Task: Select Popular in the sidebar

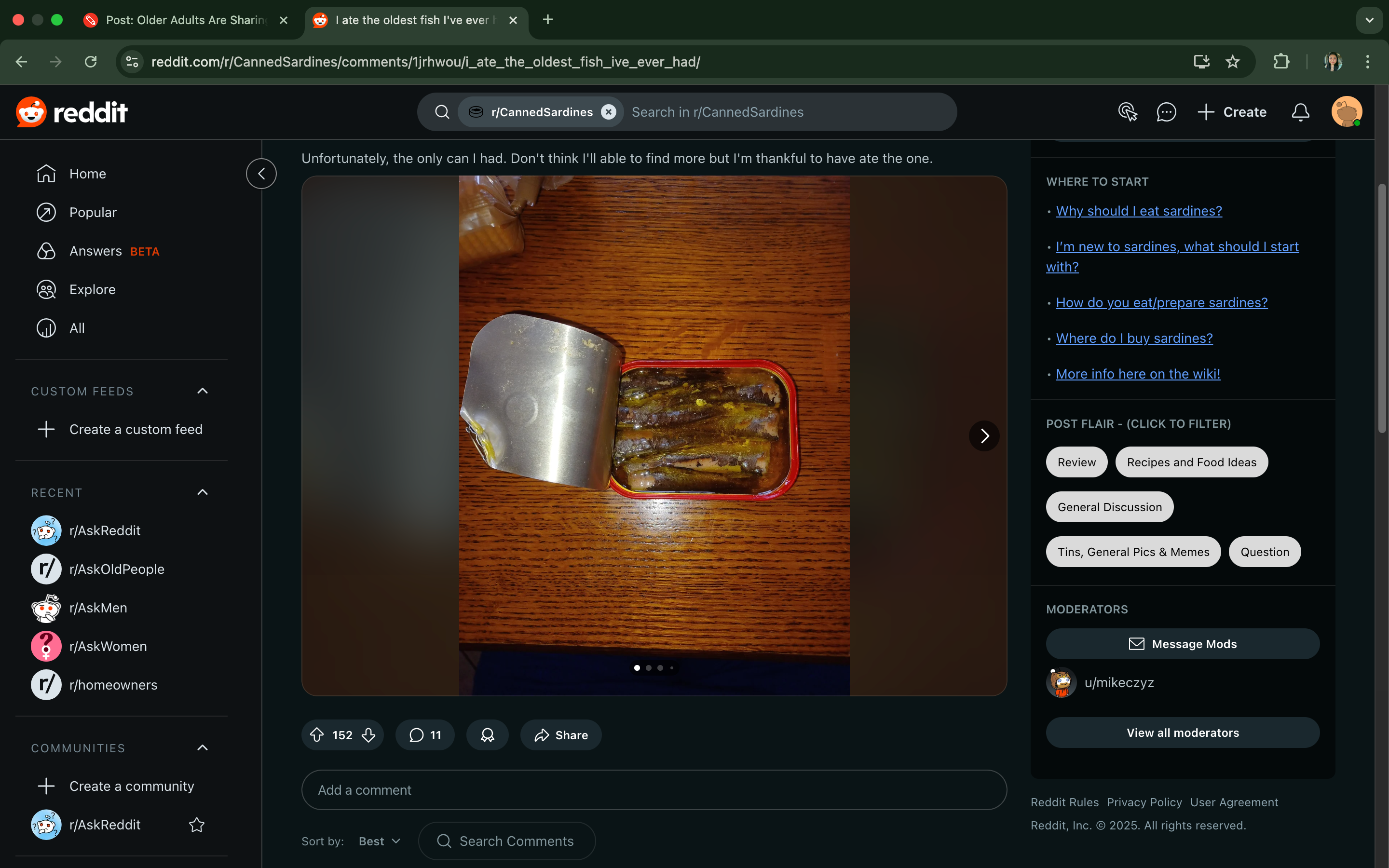Action: pyautogui.click(x=93, y=212)
